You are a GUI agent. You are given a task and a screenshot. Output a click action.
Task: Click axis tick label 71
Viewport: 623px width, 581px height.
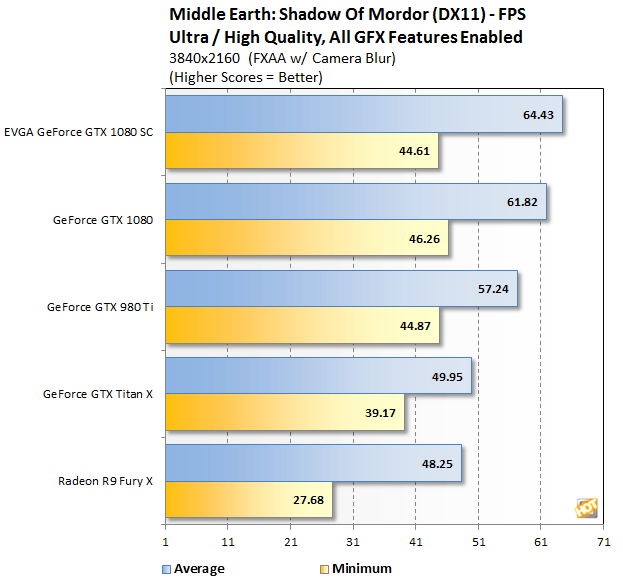click(x=604, y=542)
